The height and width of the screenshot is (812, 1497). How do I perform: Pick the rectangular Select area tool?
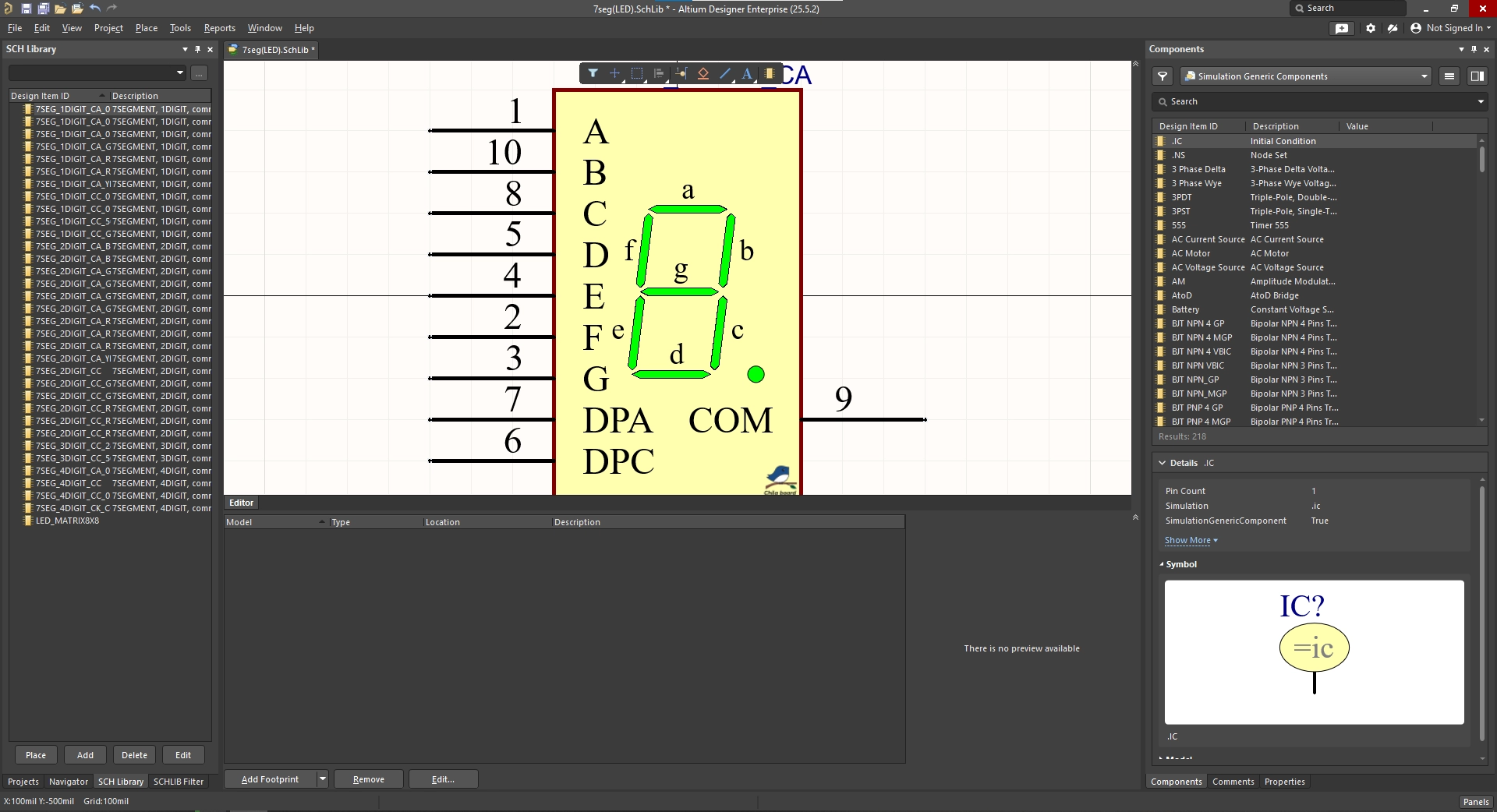(637, 73)
